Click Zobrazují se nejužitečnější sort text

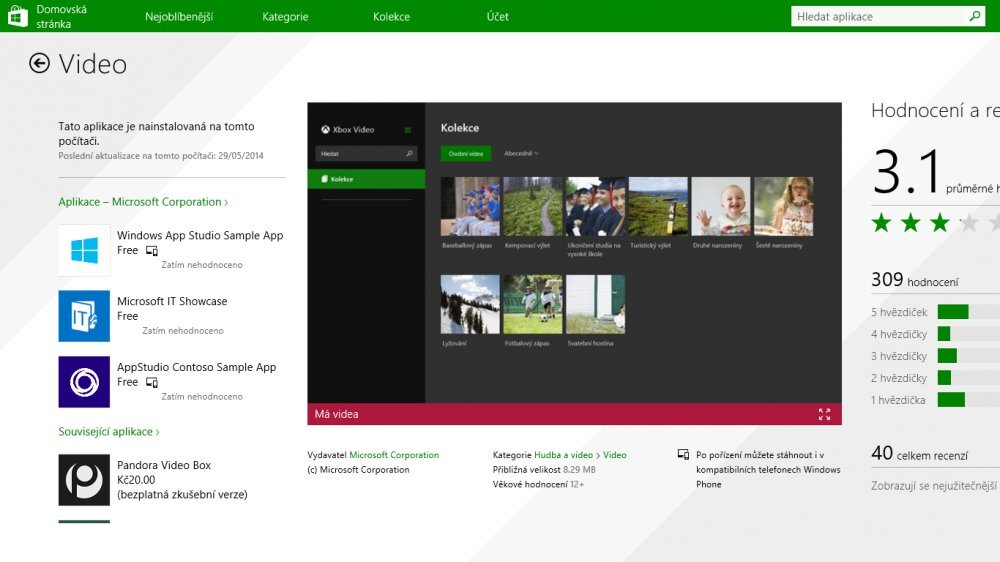click(x=935, y=485)
